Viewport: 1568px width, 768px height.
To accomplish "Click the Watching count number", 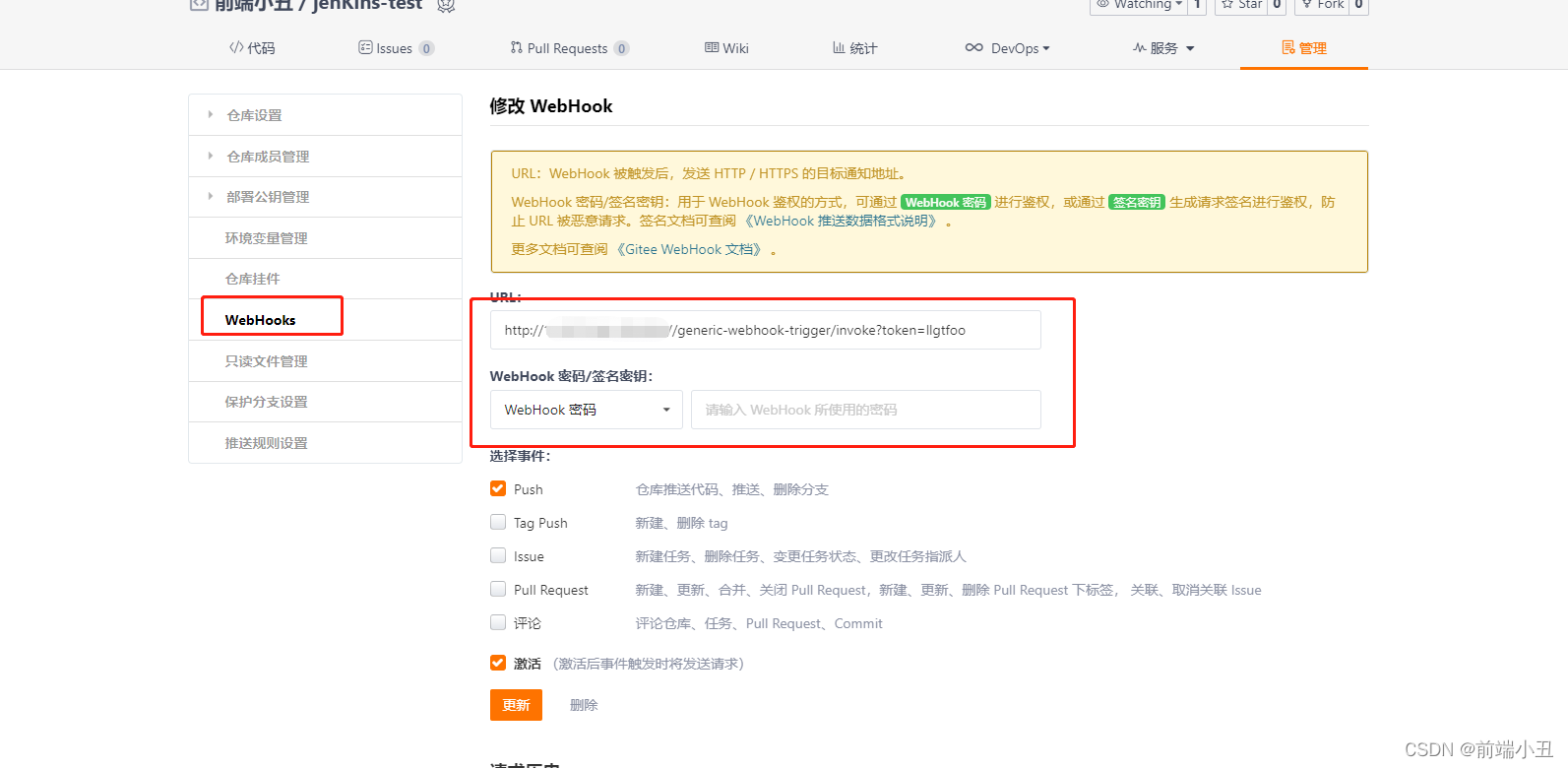I will pos(1197,5).
